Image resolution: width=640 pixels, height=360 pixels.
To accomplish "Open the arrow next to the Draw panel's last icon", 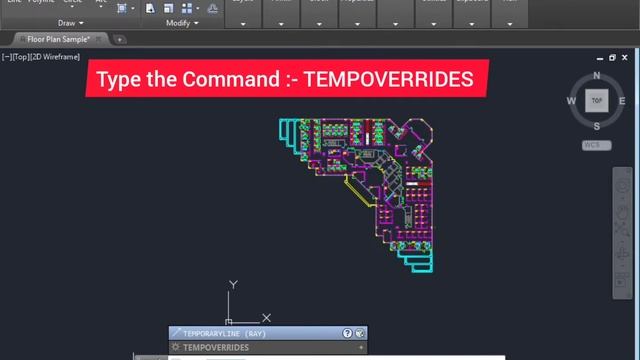I will [x=133, y=8].
